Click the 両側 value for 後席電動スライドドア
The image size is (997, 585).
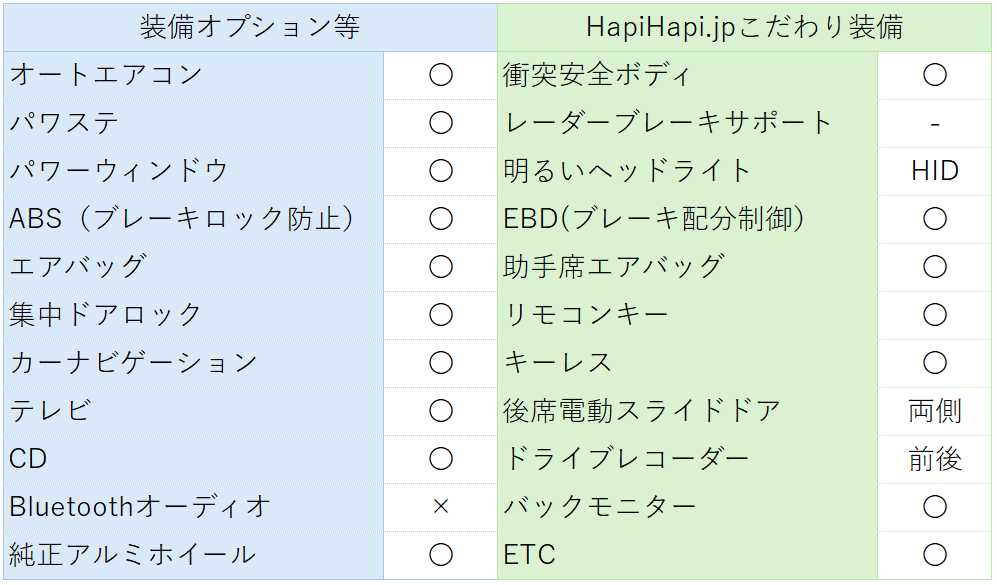(934, 411)
